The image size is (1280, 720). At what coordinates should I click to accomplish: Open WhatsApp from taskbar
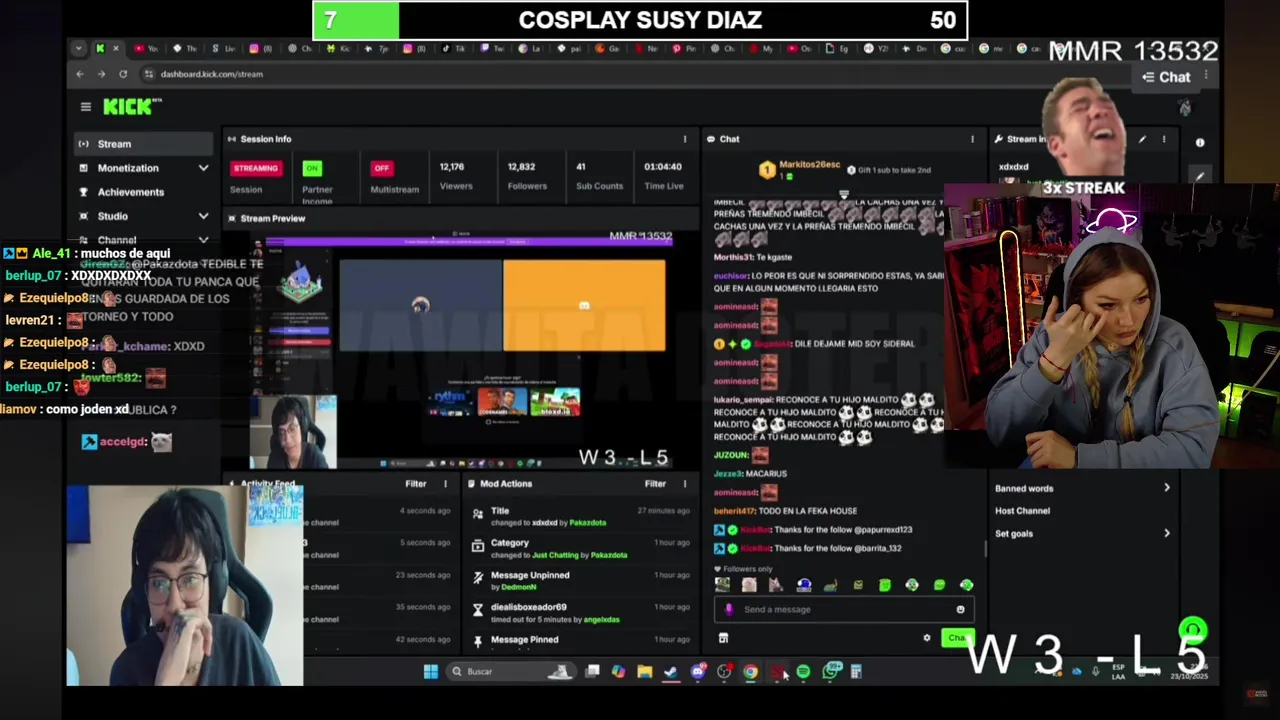click(x=830, y=671)
